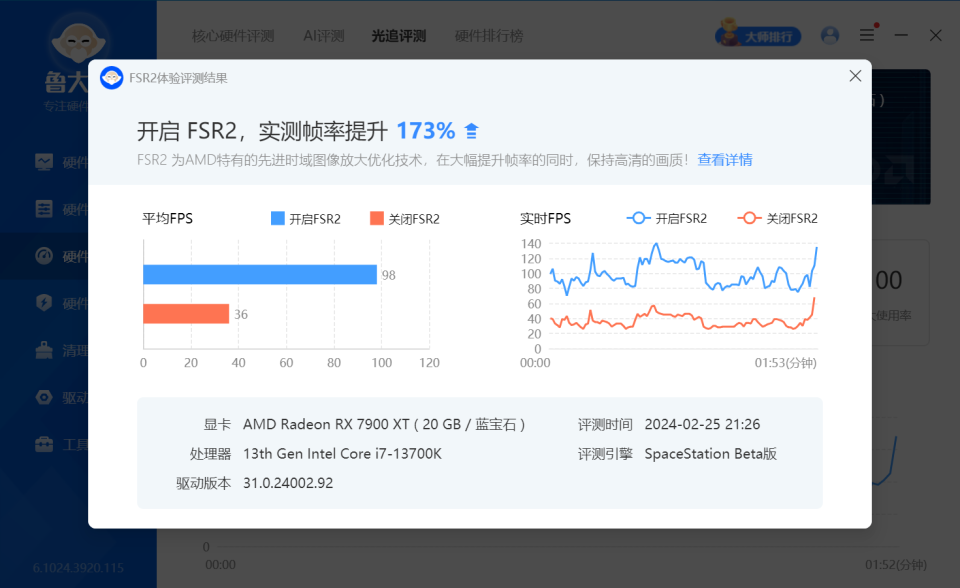Minimize the main window
Screen dimensions: 960x588
901,36
